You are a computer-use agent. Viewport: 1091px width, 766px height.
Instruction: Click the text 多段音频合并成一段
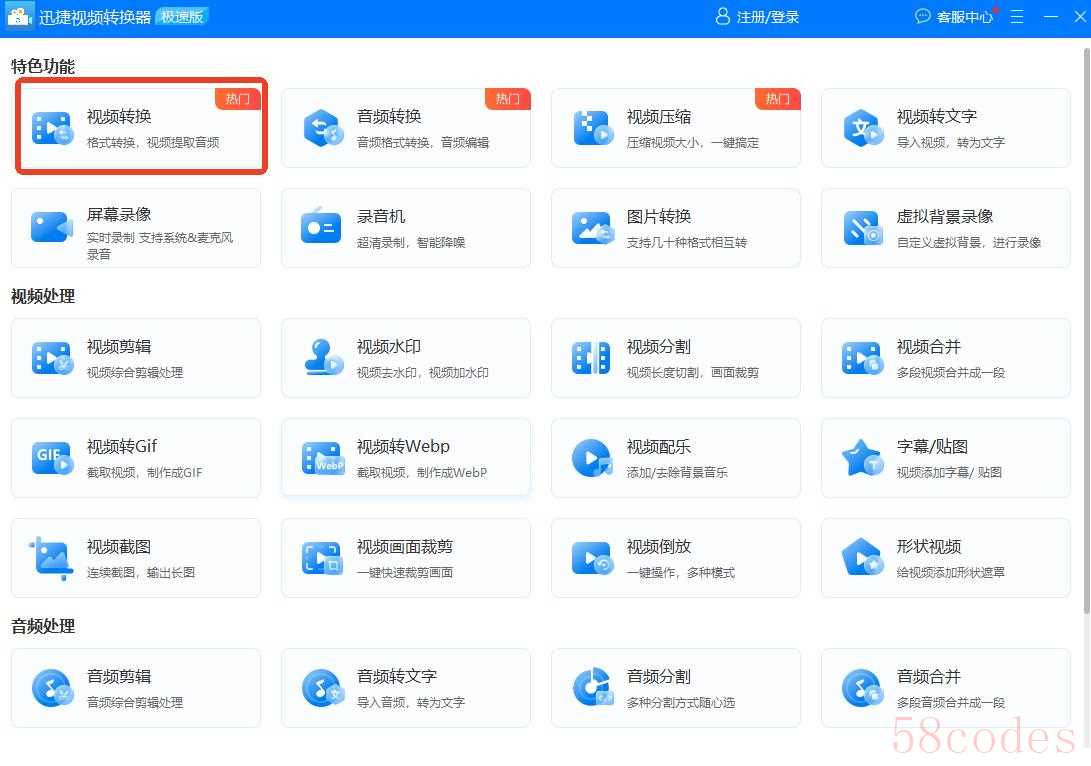[x=950, y=703]
